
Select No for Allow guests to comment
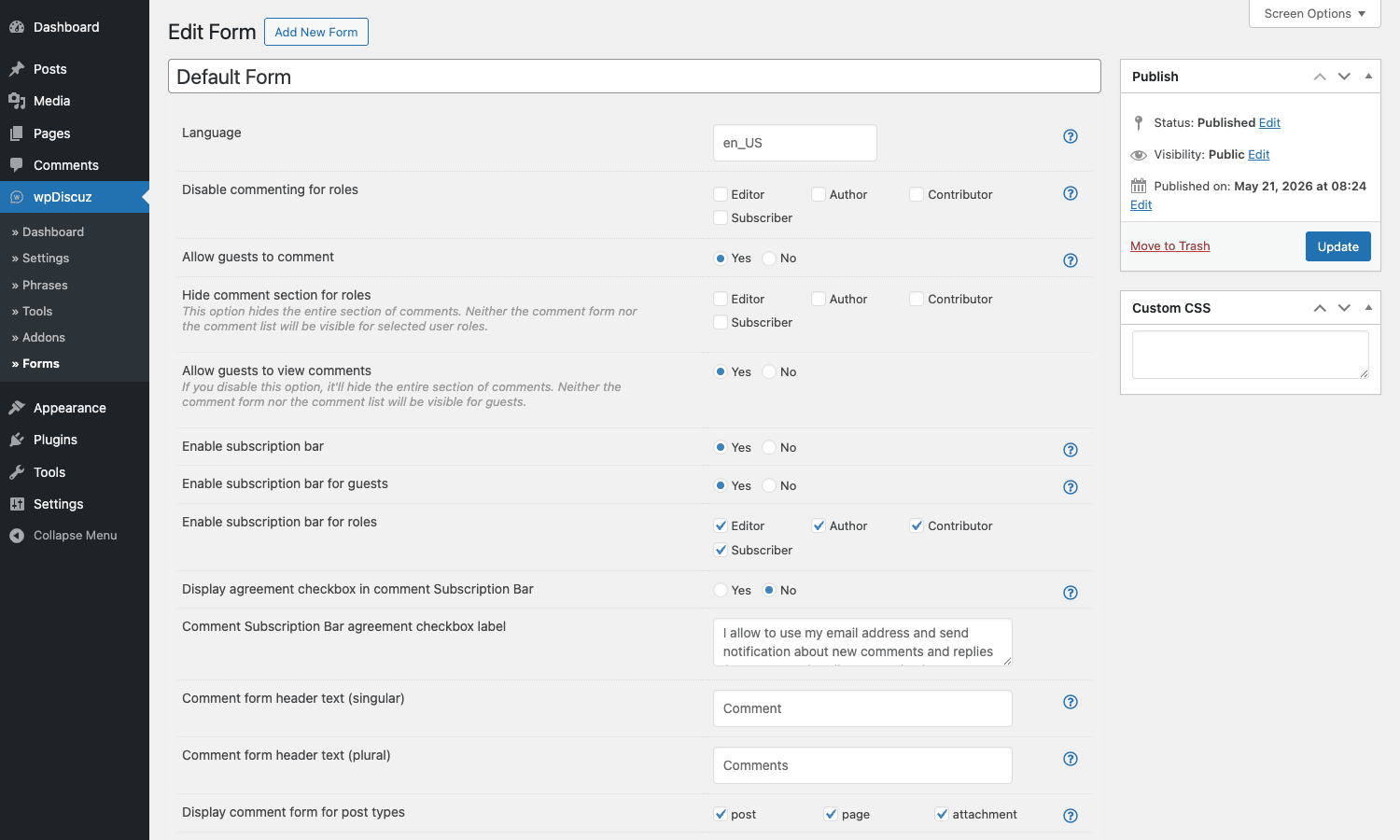coord(769,259)
